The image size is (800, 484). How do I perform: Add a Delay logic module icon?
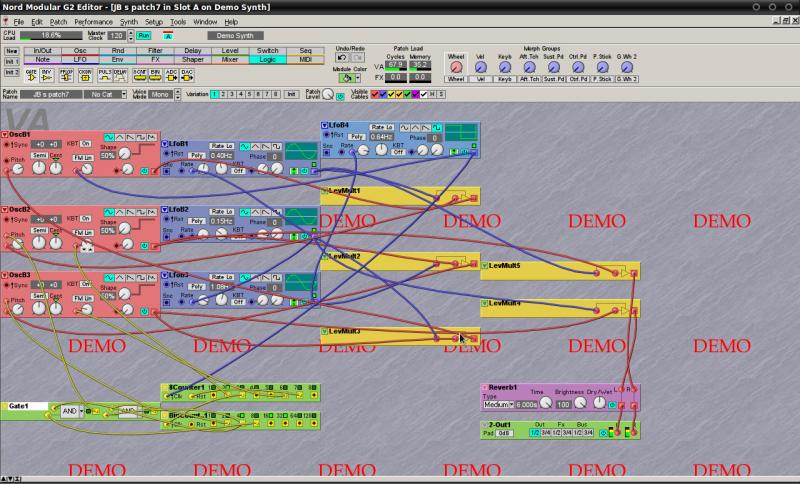(120, 75)
